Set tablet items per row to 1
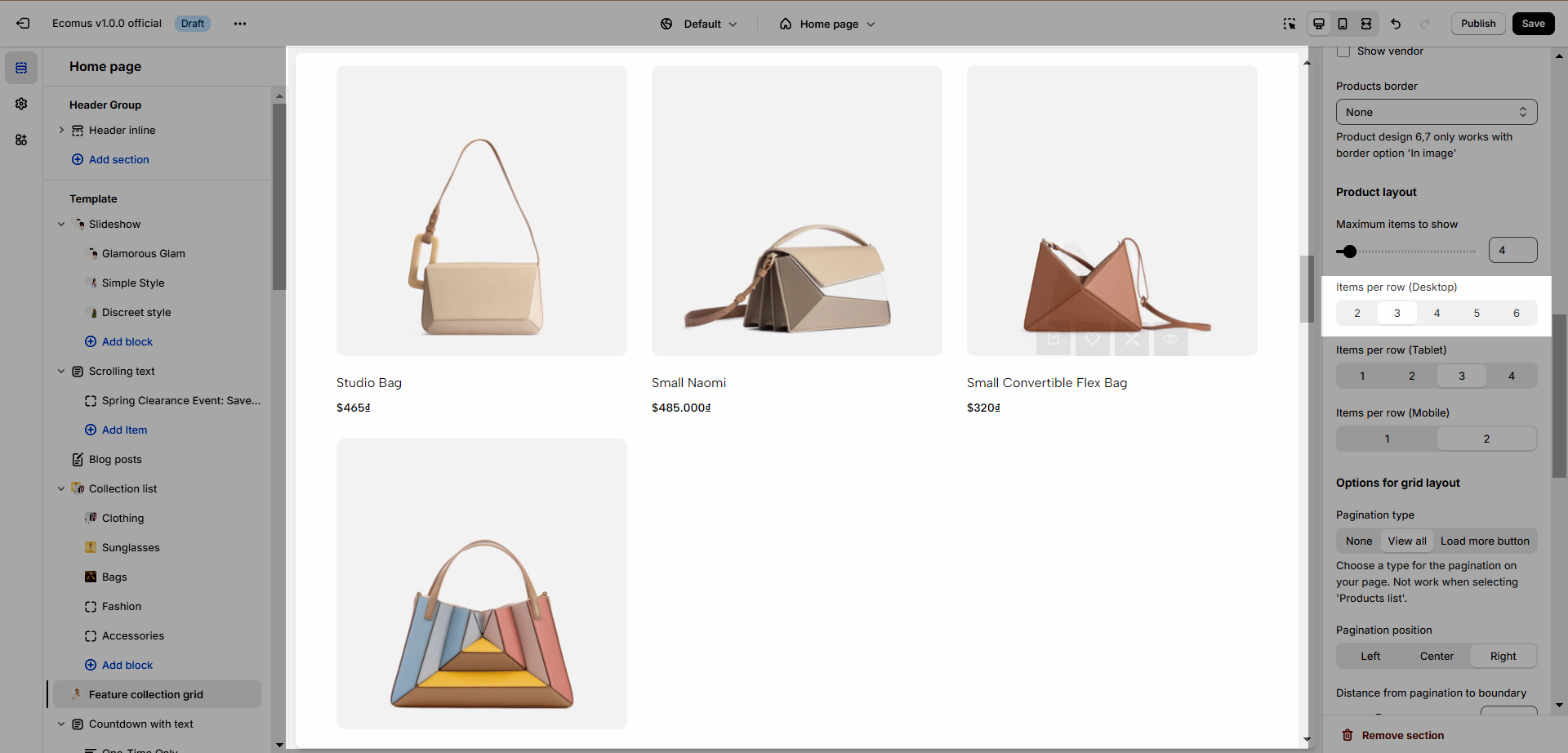 [1362, 376]
